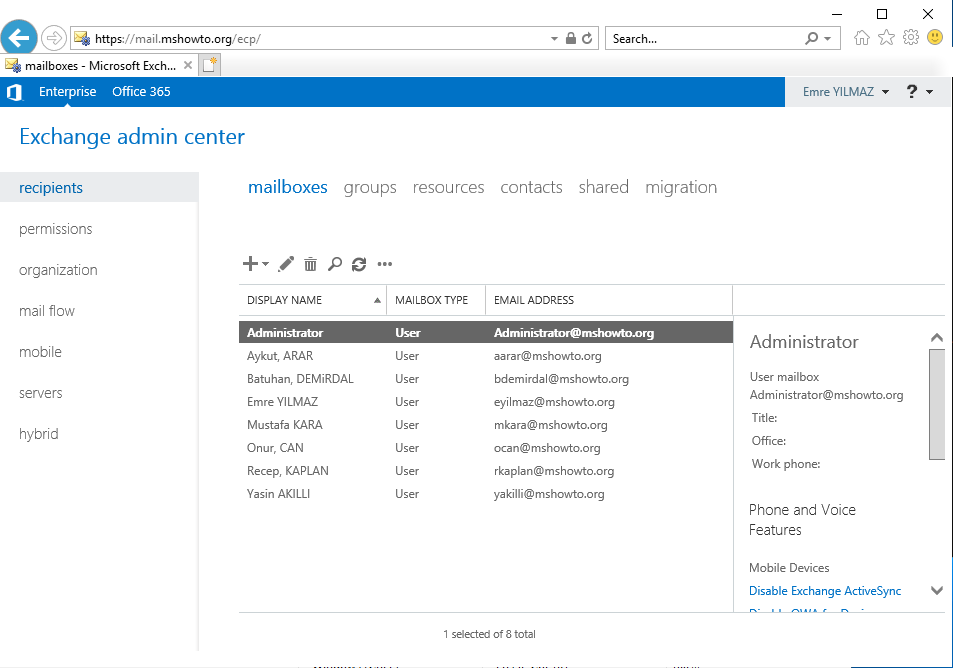Open the migration tab
This screenshot has width=953, height=668.
click(x=681, y=187)
